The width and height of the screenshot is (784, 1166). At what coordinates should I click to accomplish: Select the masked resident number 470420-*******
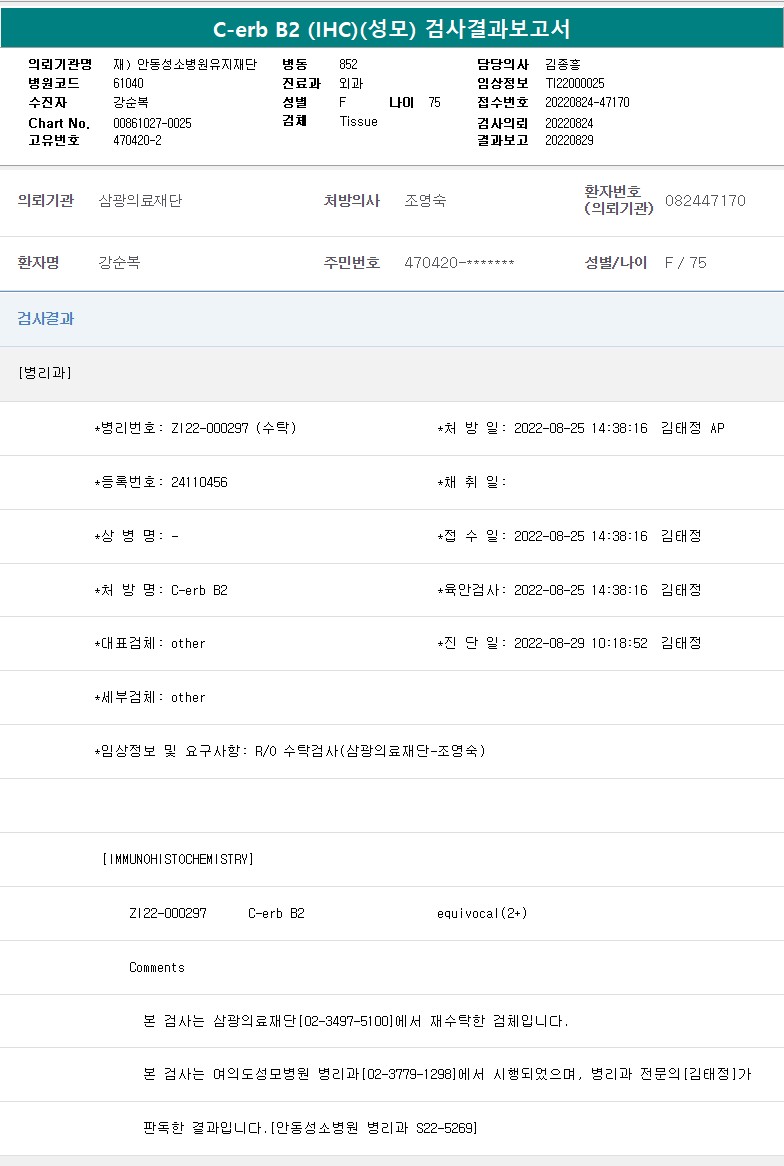pyautogui.click(x=459, y=262)
